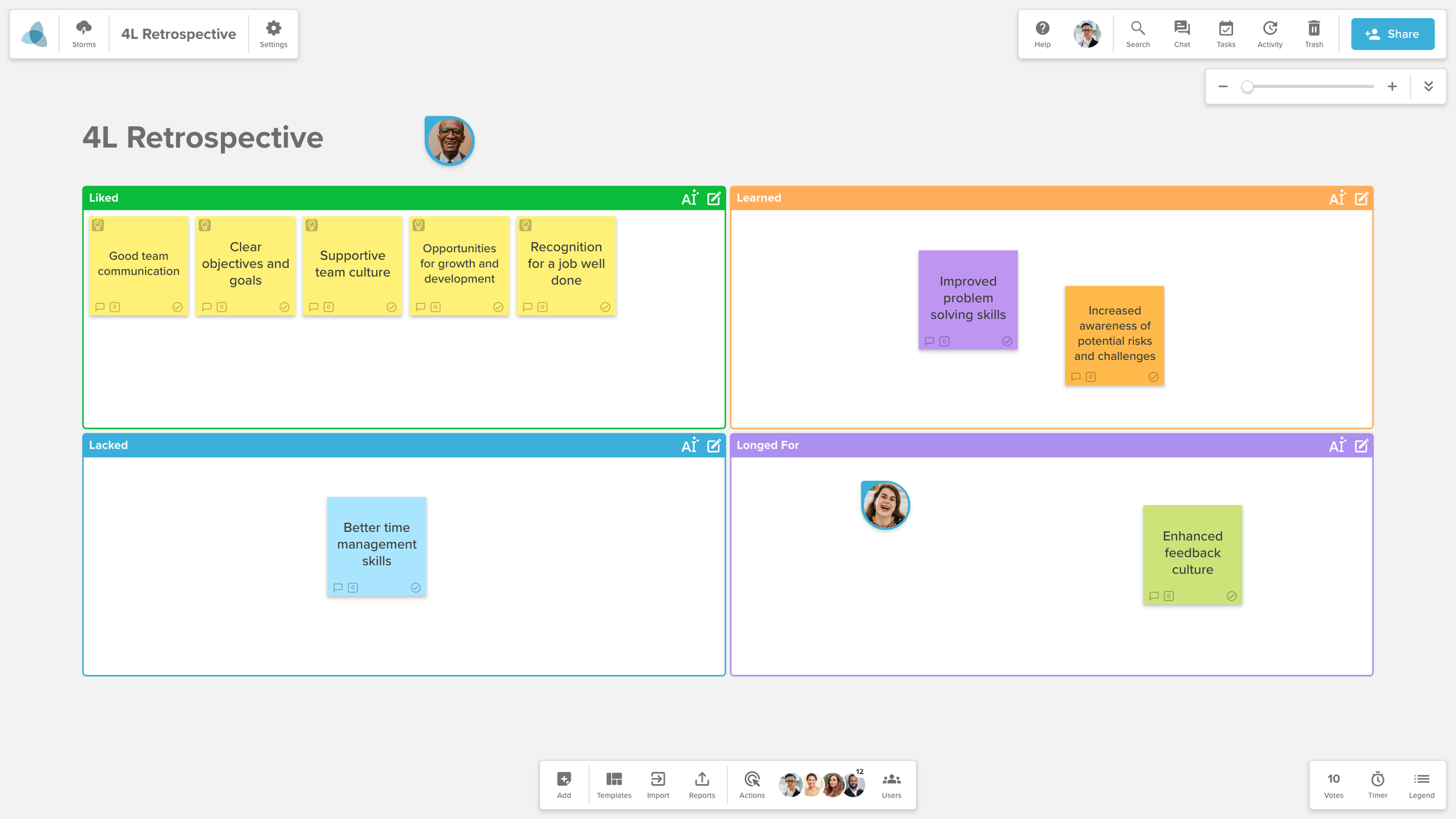This screenshot has height=819, width=1456.
Task: Mark the Good team communication note as complete
Action: coord(178,307)
